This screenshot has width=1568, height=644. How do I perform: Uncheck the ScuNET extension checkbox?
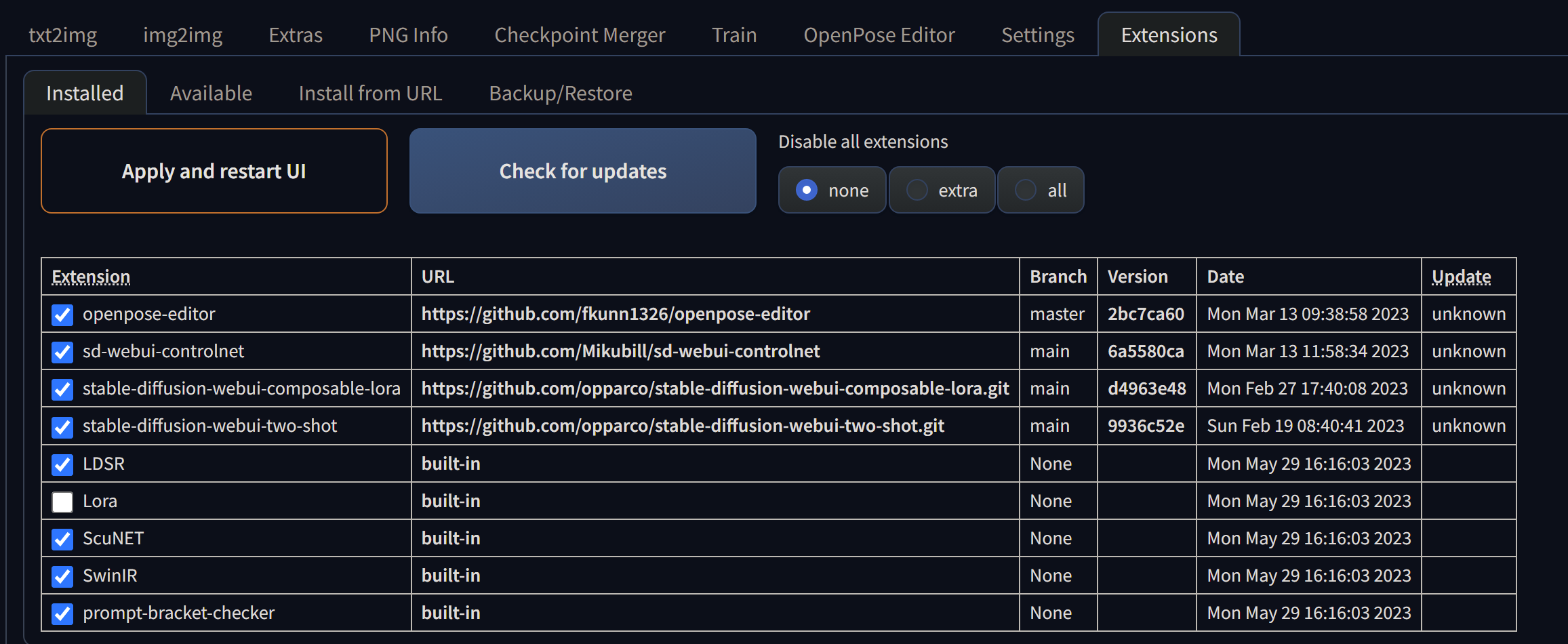[62, 539]
